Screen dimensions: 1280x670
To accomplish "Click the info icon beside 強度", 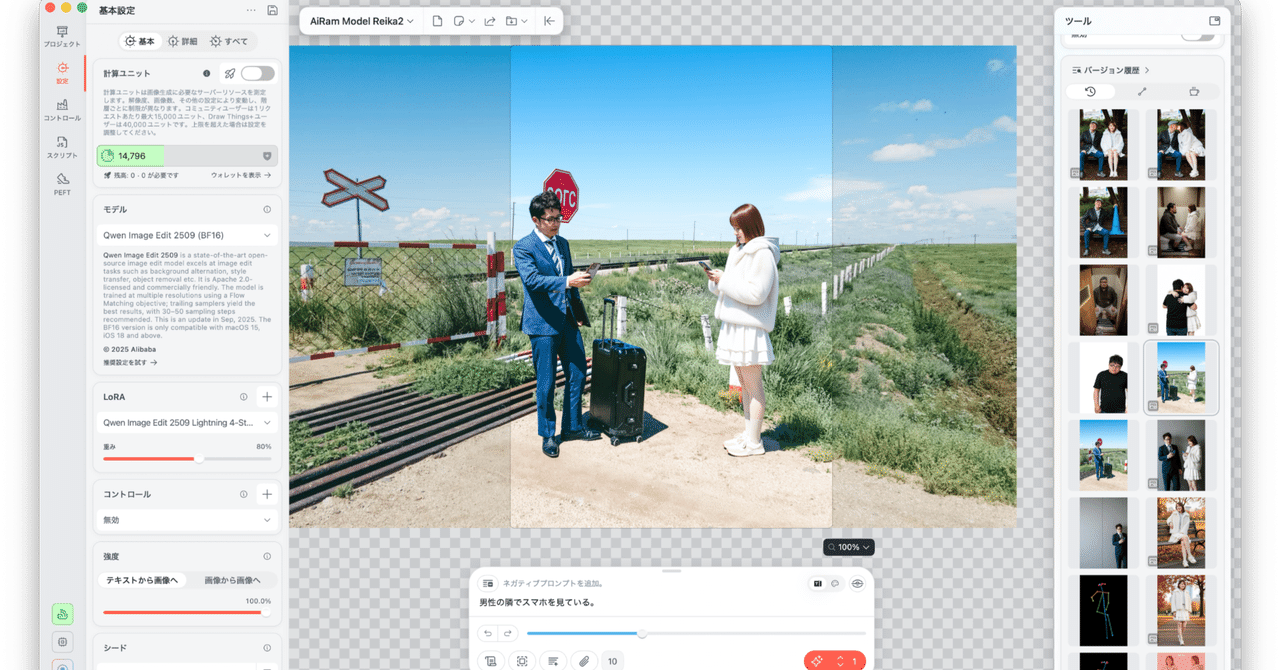I will point(267,556).
